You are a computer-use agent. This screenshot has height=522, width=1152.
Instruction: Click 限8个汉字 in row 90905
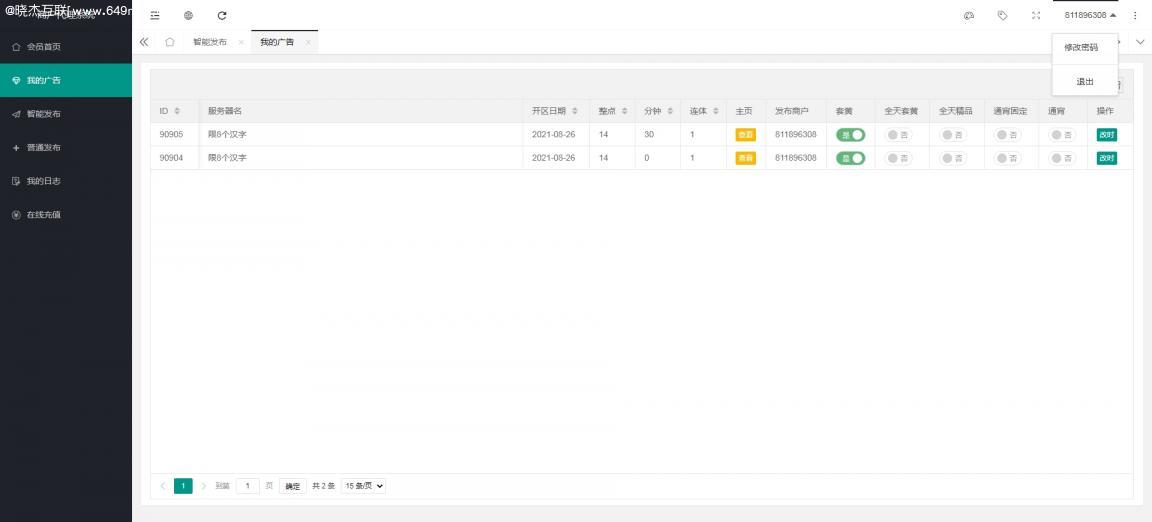(227, 135)
